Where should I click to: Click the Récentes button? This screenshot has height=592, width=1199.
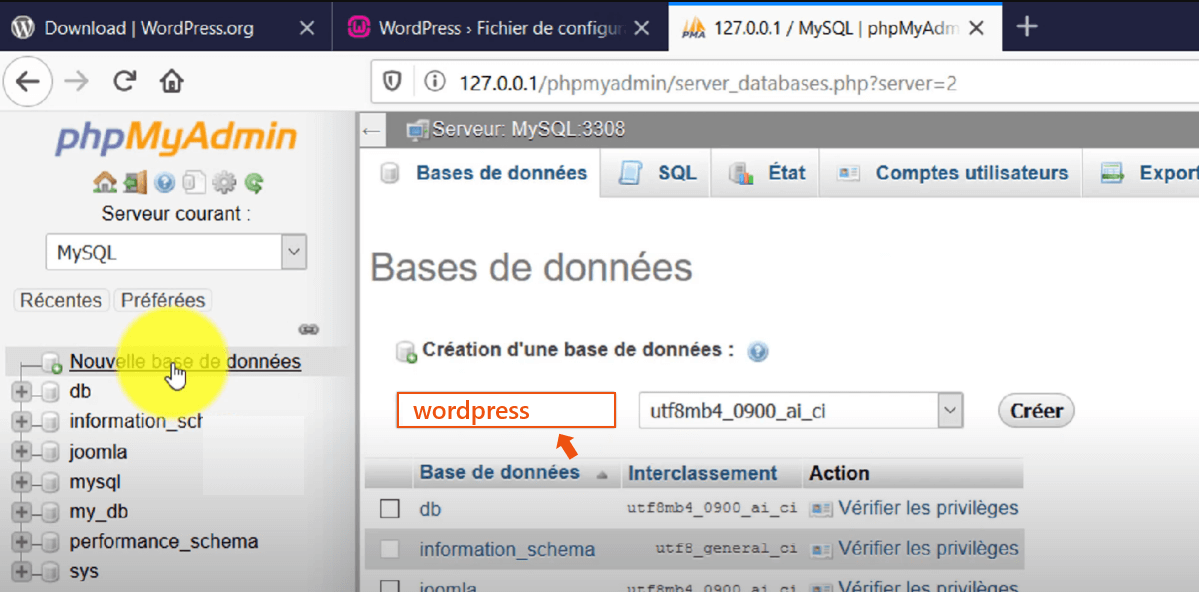61,301
